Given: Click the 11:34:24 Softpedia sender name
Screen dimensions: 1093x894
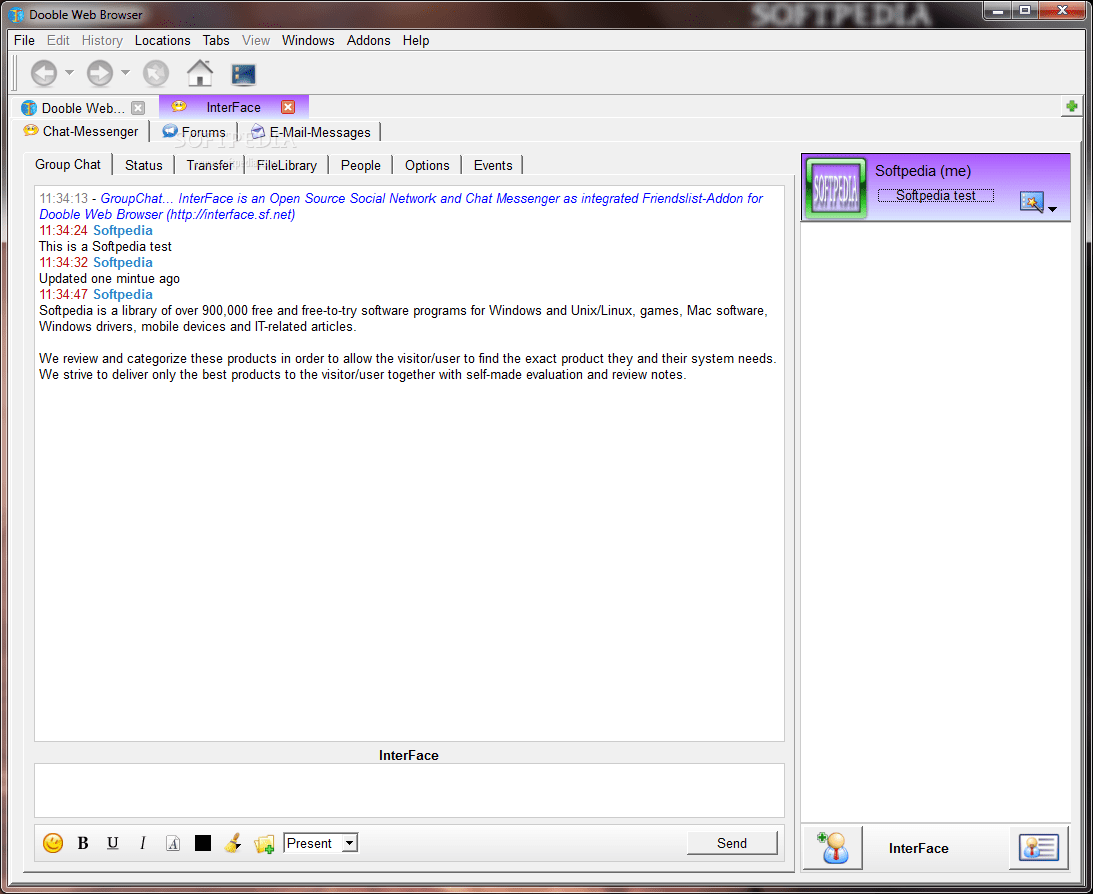Looking at the screenshot, I should [123, 230].
